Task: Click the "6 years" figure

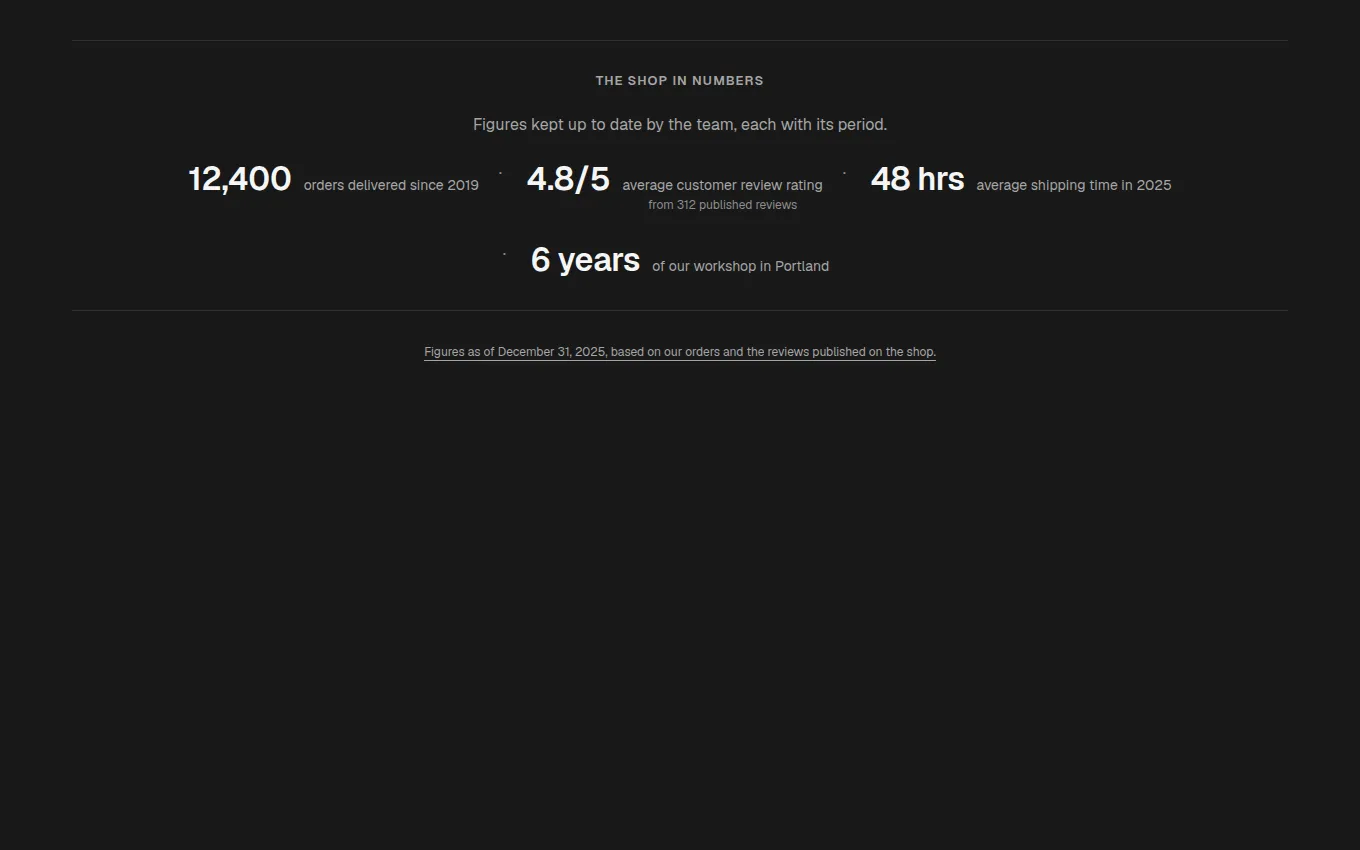Action: 585,260
